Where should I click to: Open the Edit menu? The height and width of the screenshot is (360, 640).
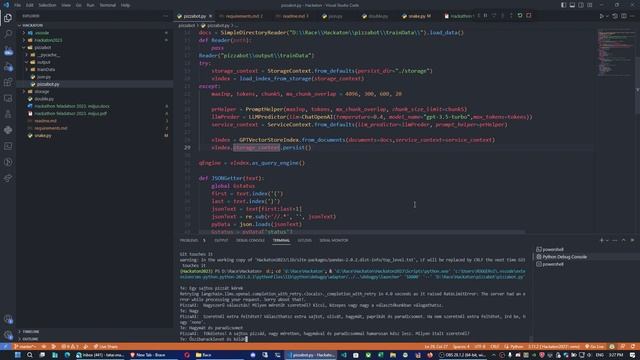(x=30, y=5)
